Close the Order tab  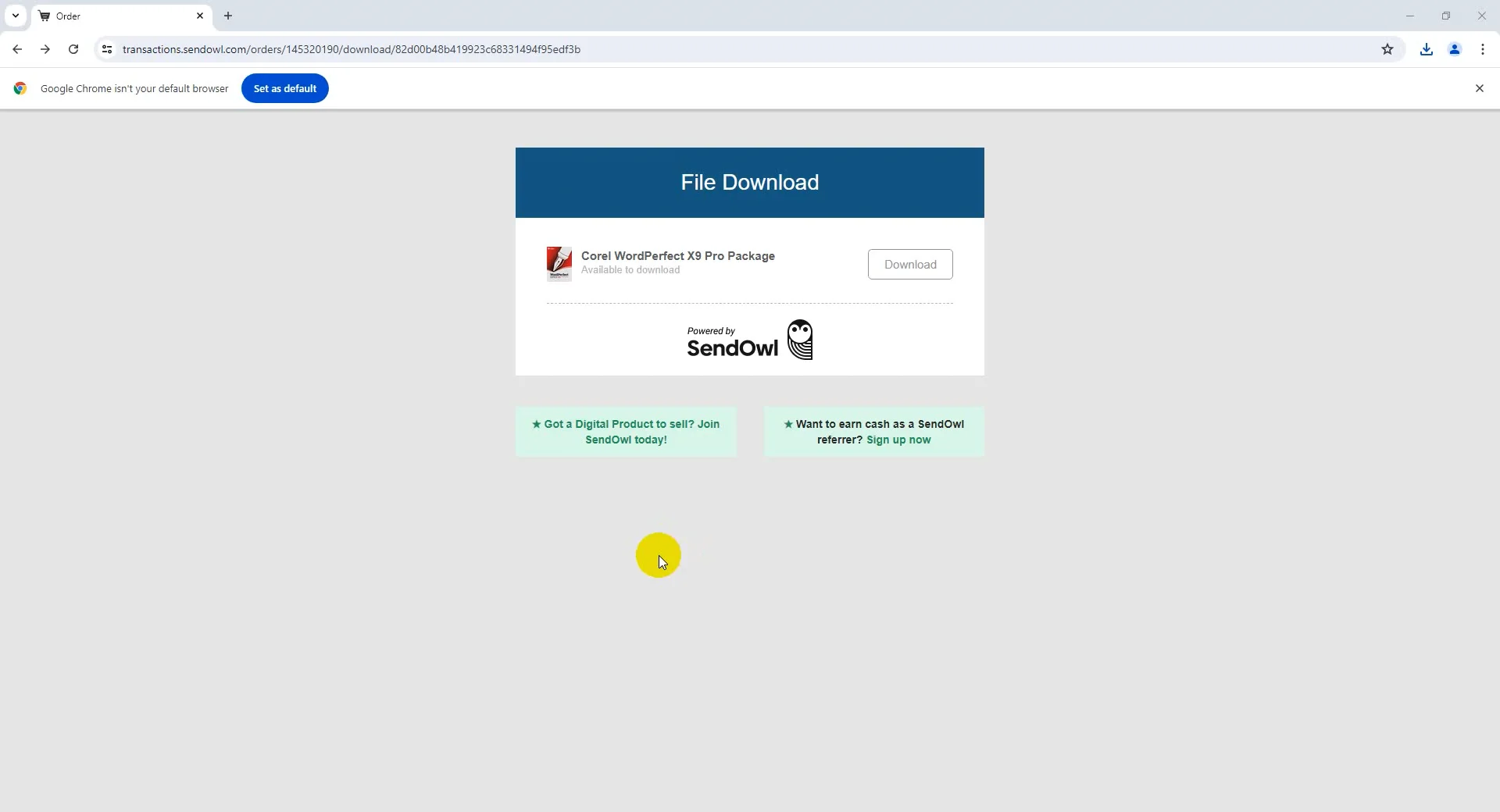[200, 16]
